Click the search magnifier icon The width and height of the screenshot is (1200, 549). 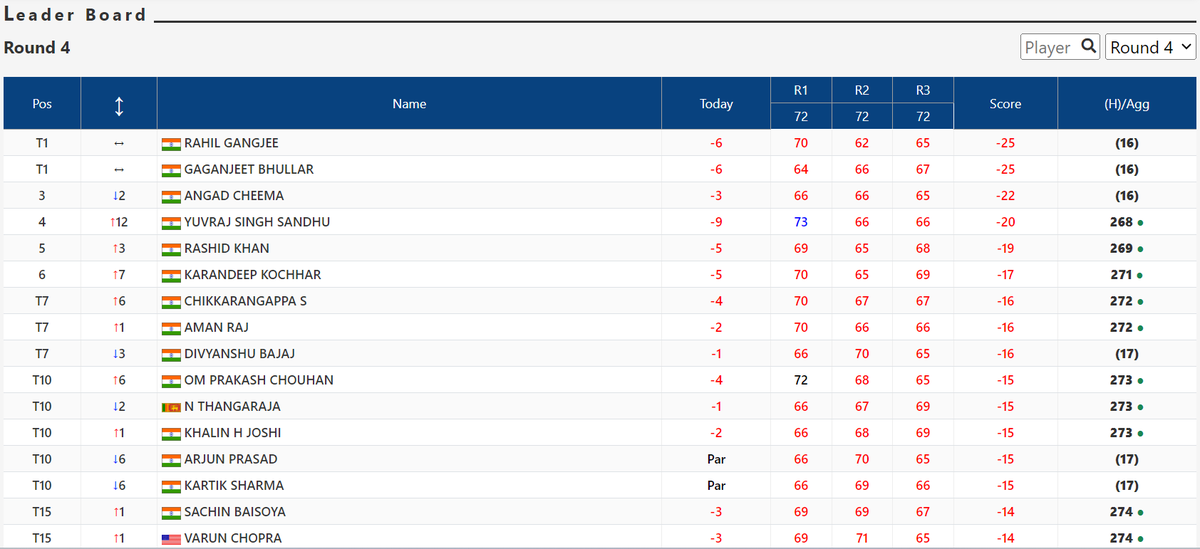(x=1088, y=47)
